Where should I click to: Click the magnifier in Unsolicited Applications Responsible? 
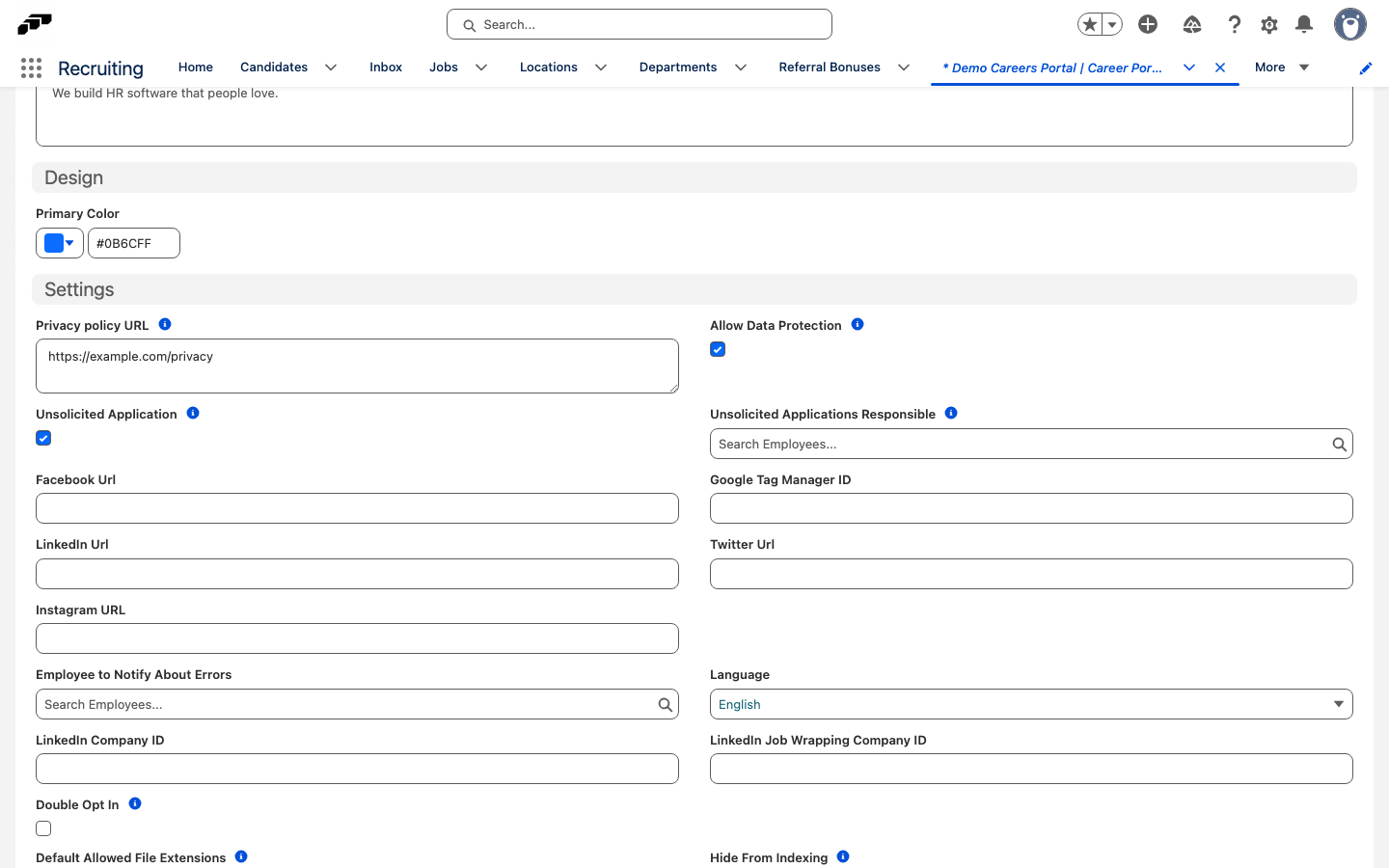1339,445
